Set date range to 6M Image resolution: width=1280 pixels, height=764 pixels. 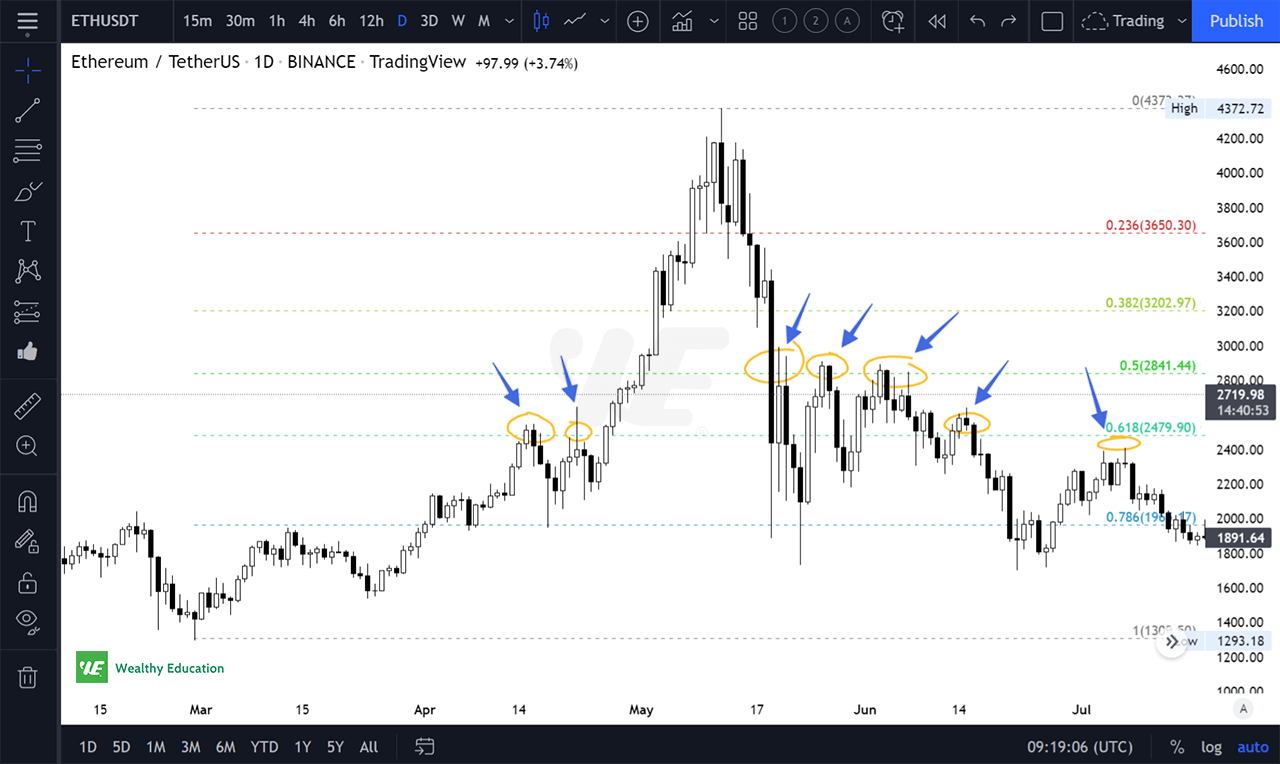(x=225, y=746)
